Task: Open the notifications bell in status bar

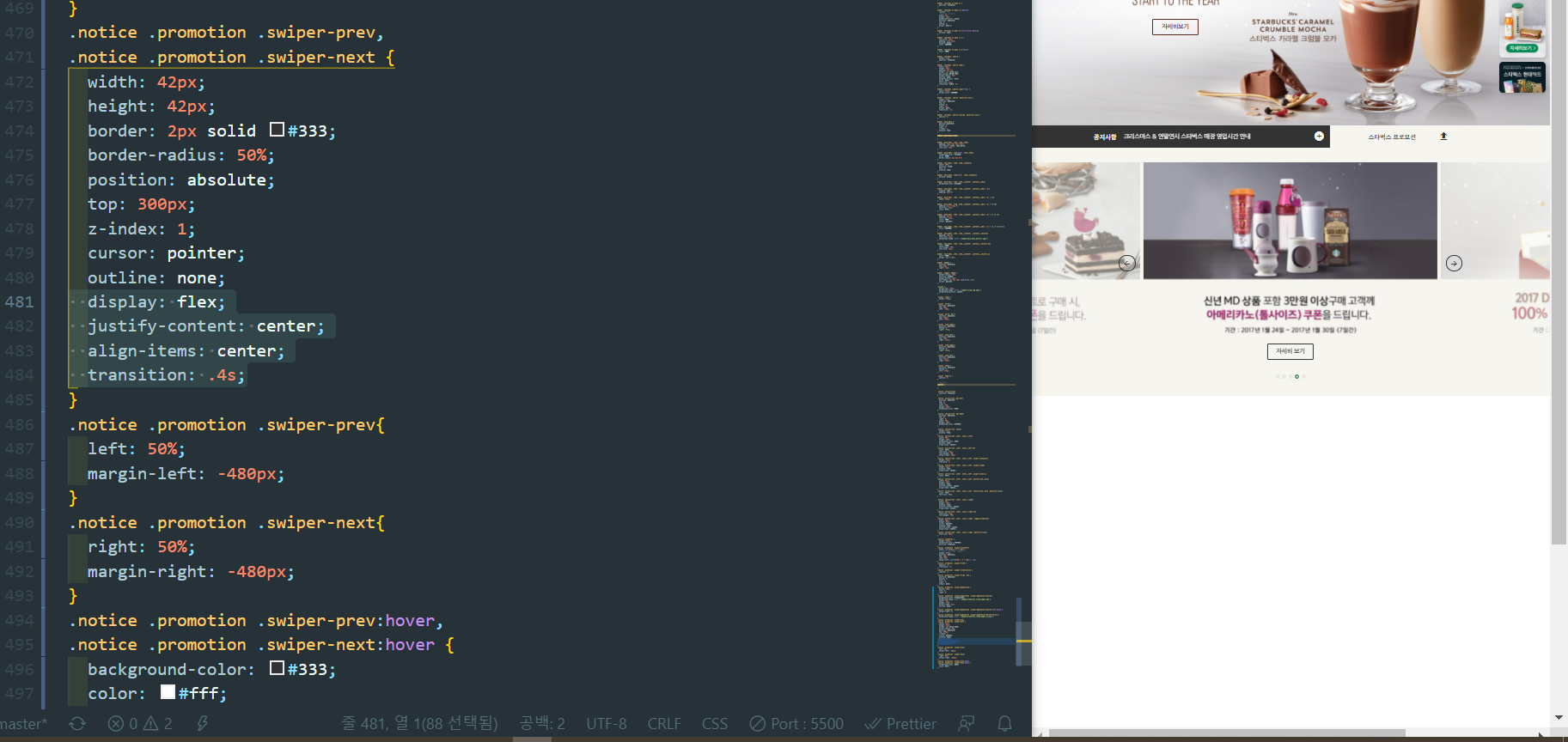Action: coord(1004,724)
